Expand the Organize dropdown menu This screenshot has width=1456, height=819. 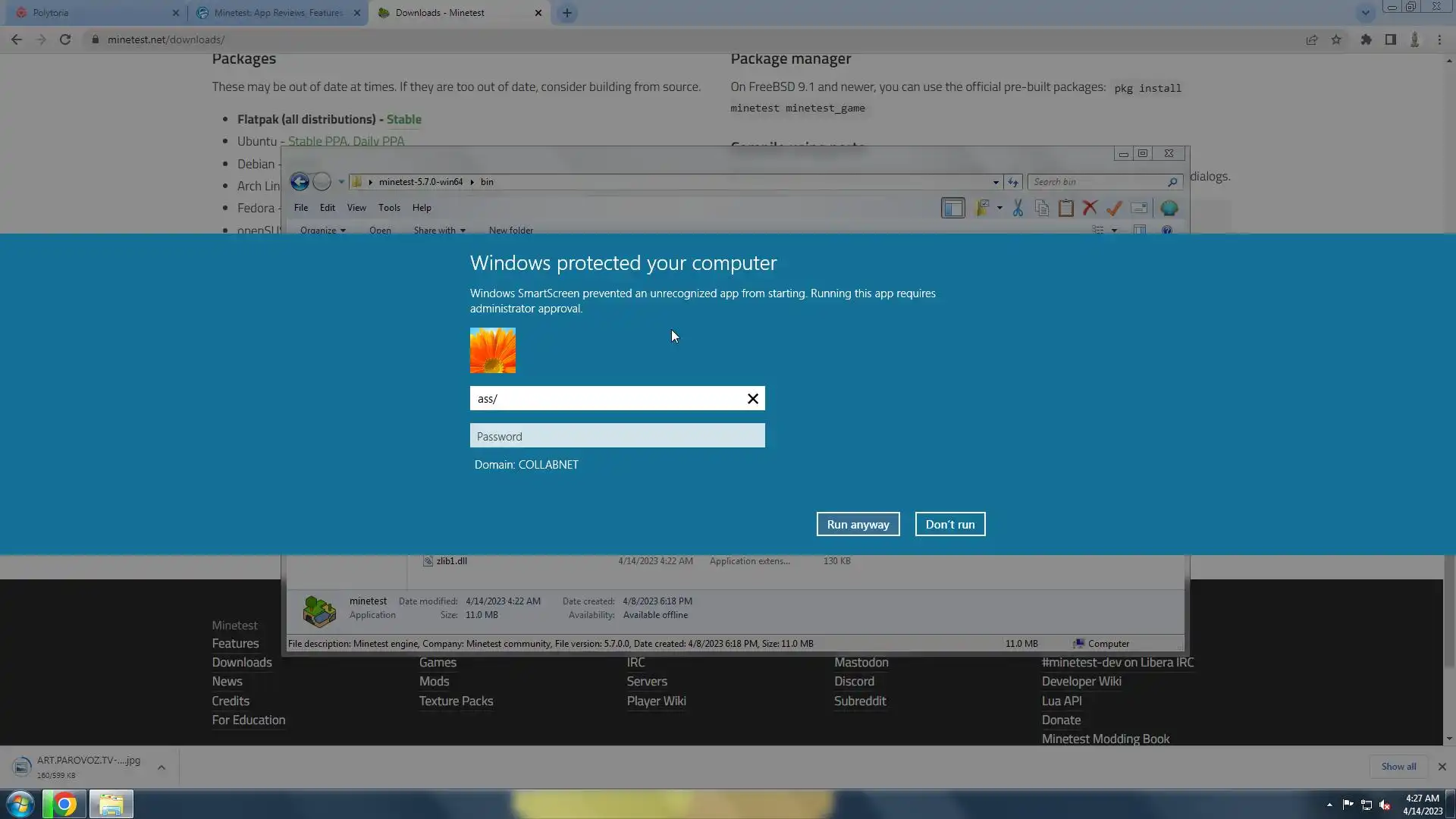(322, 230)
